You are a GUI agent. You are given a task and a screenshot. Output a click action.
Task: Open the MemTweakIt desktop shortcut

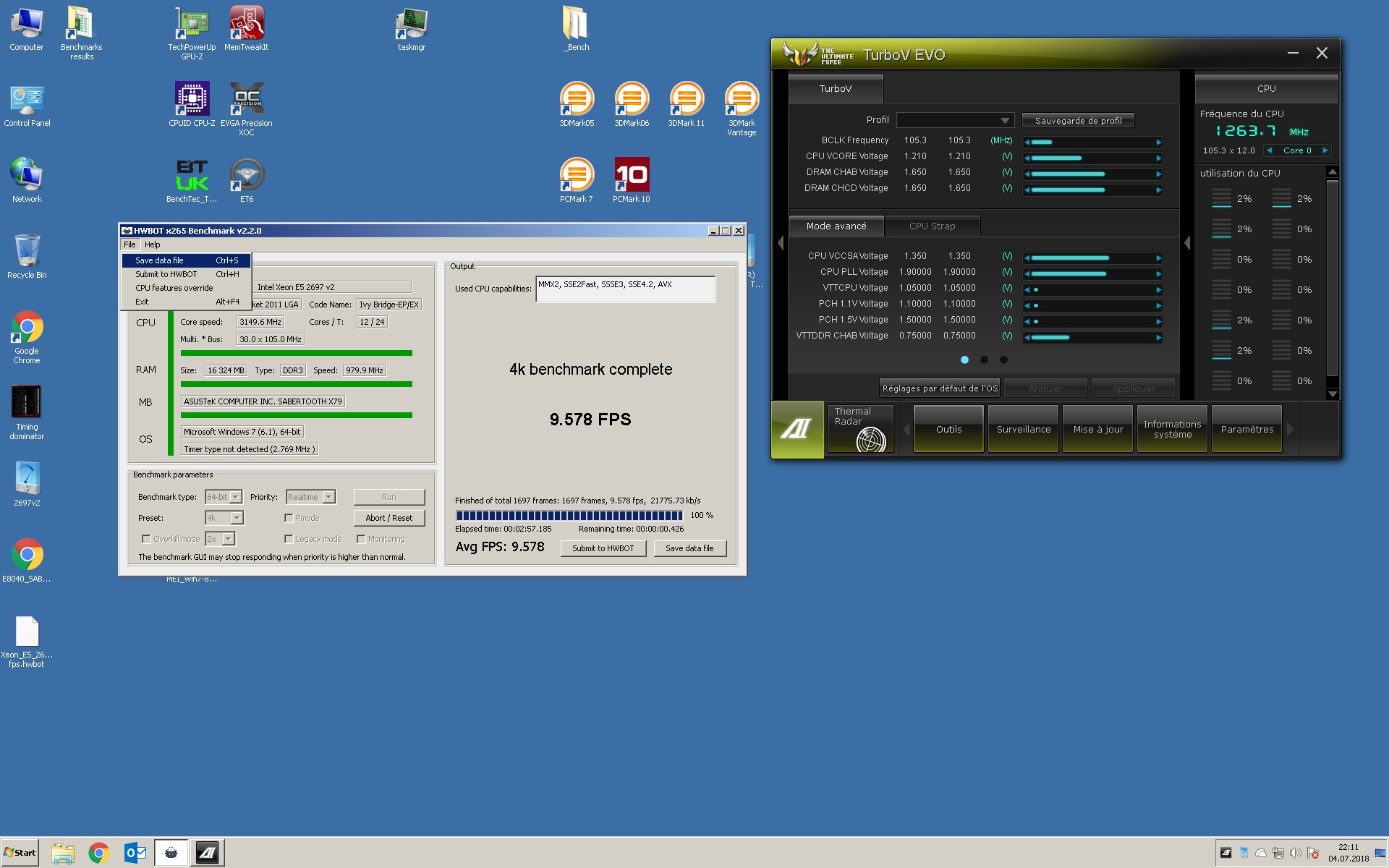click(247, 29)
